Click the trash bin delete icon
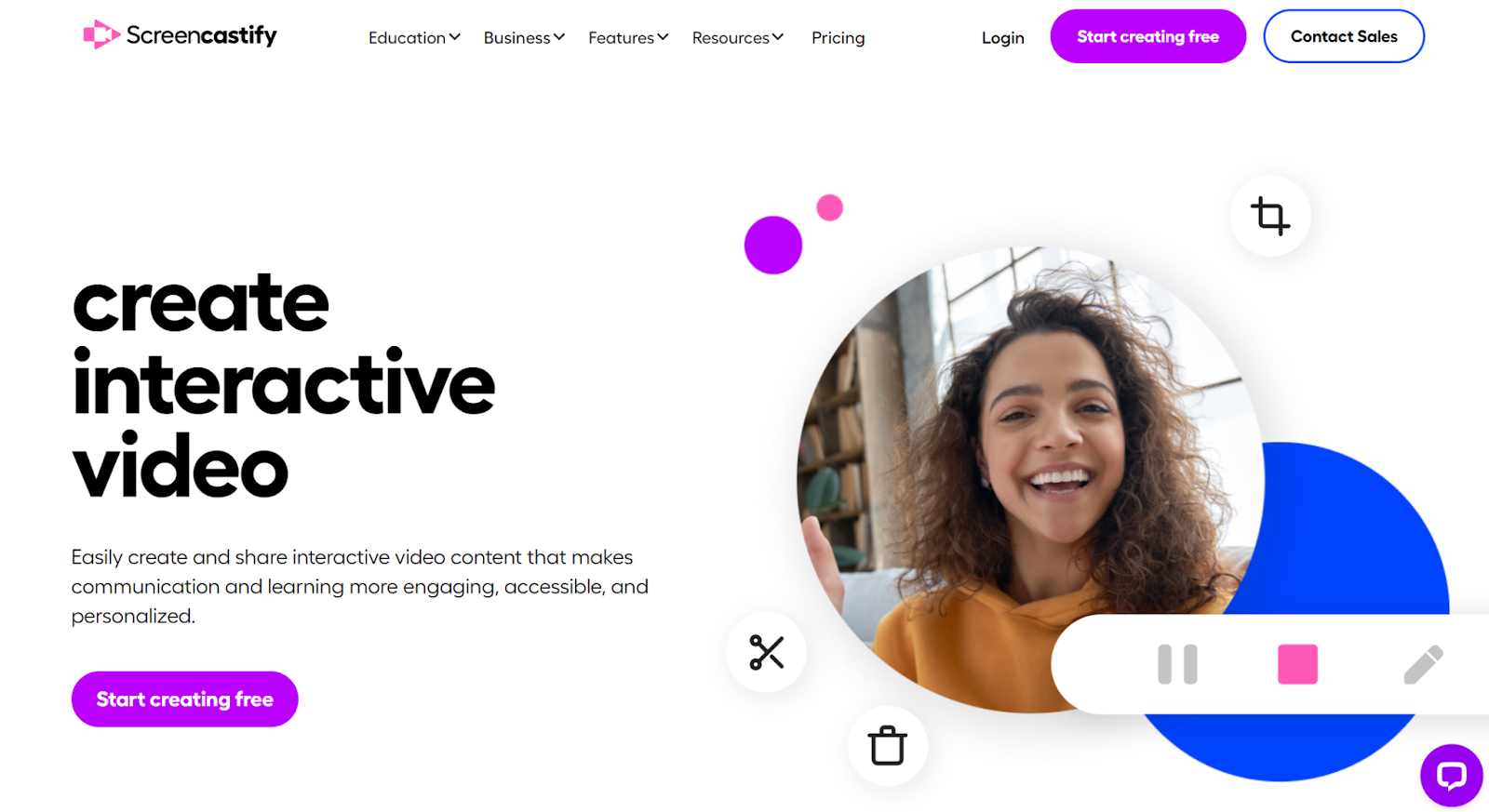Screen dimensions: 1489x812 (887, 745)
